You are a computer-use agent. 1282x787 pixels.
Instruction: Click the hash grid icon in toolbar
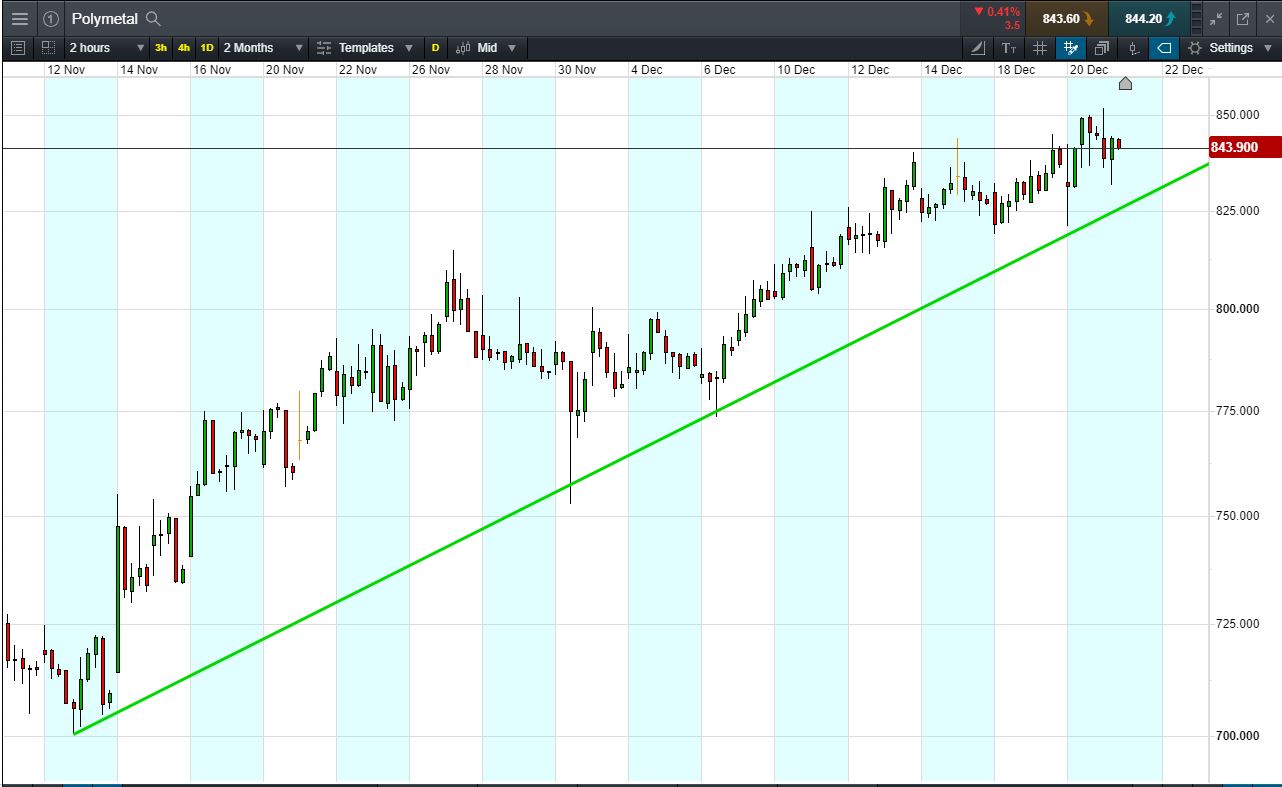click(1040, 48)
